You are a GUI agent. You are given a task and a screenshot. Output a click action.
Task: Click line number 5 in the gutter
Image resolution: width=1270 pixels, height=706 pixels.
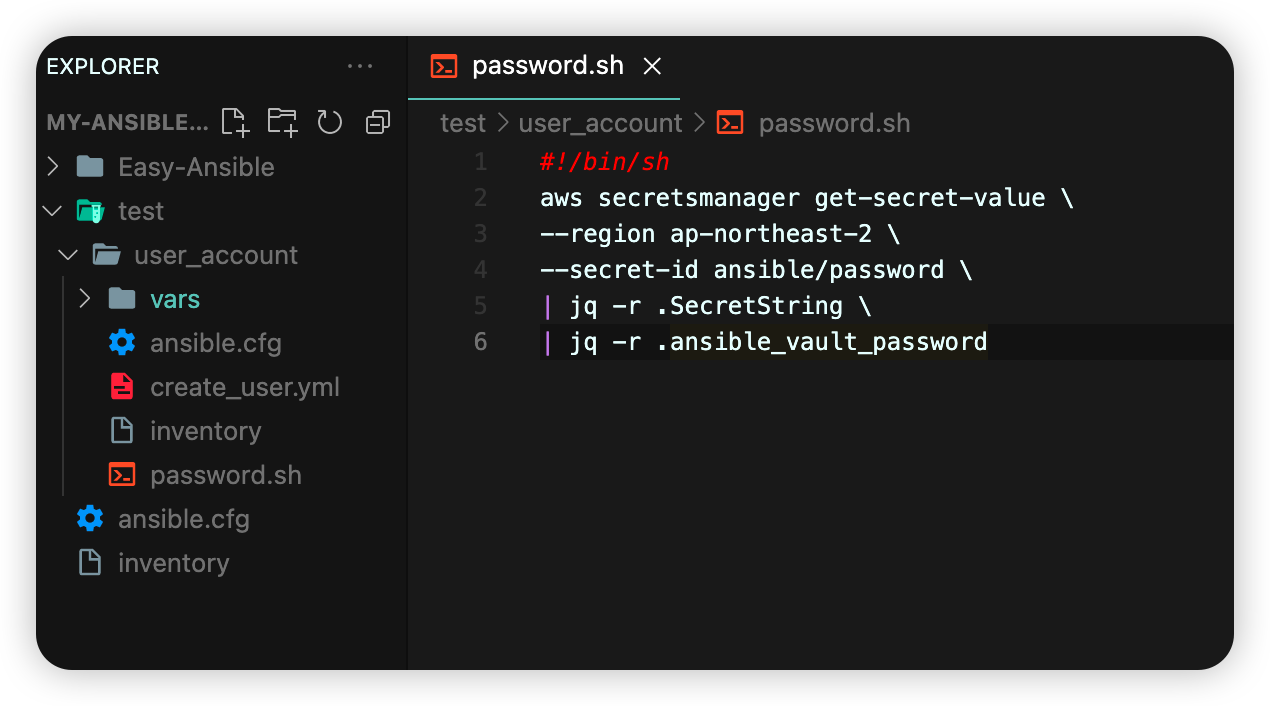pos(481,306)
